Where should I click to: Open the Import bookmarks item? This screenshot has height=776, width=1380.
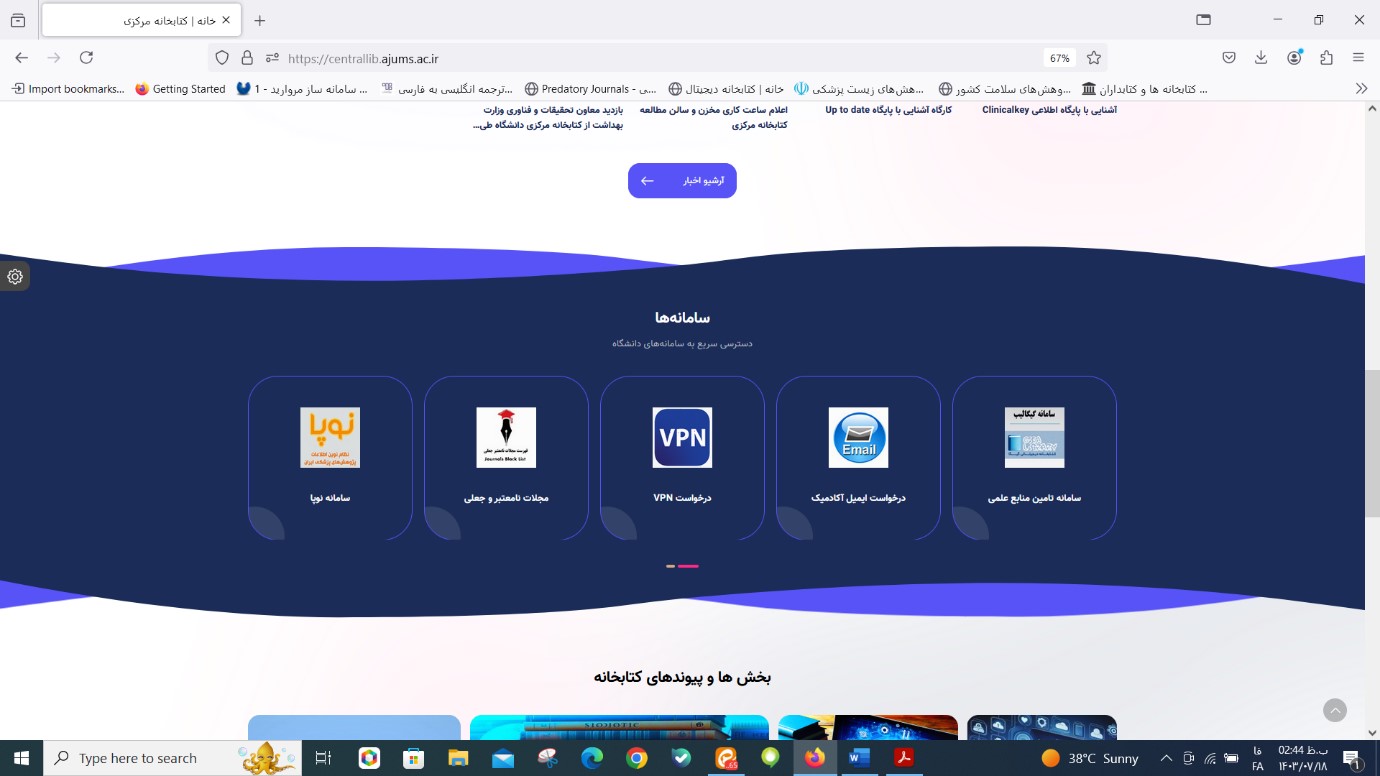pos(68,88)
